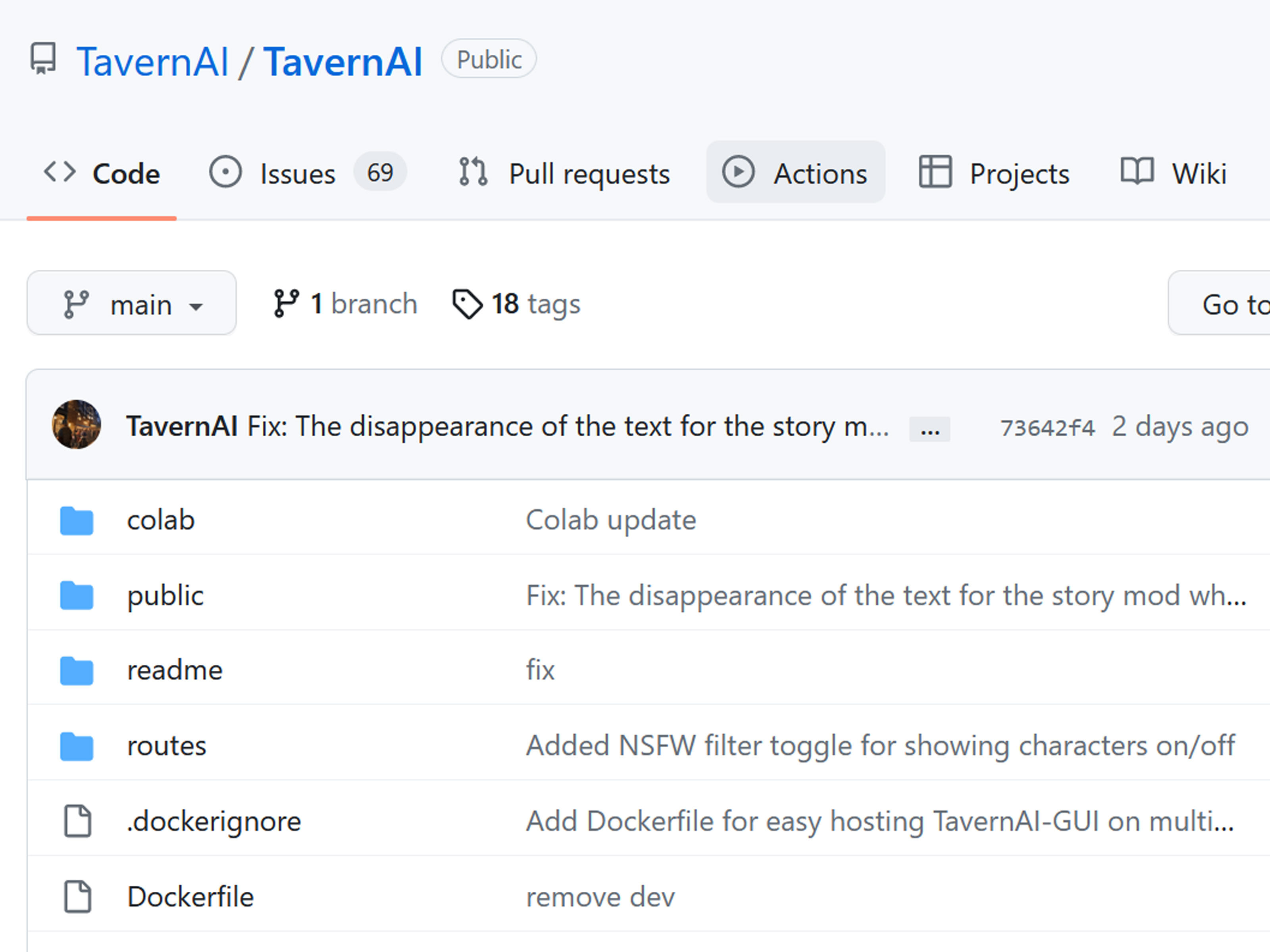This screenshot has height=952, width=1270.
Task: Open the Dockerfile file
Action: pyautogui.click(x=190, y=897)
